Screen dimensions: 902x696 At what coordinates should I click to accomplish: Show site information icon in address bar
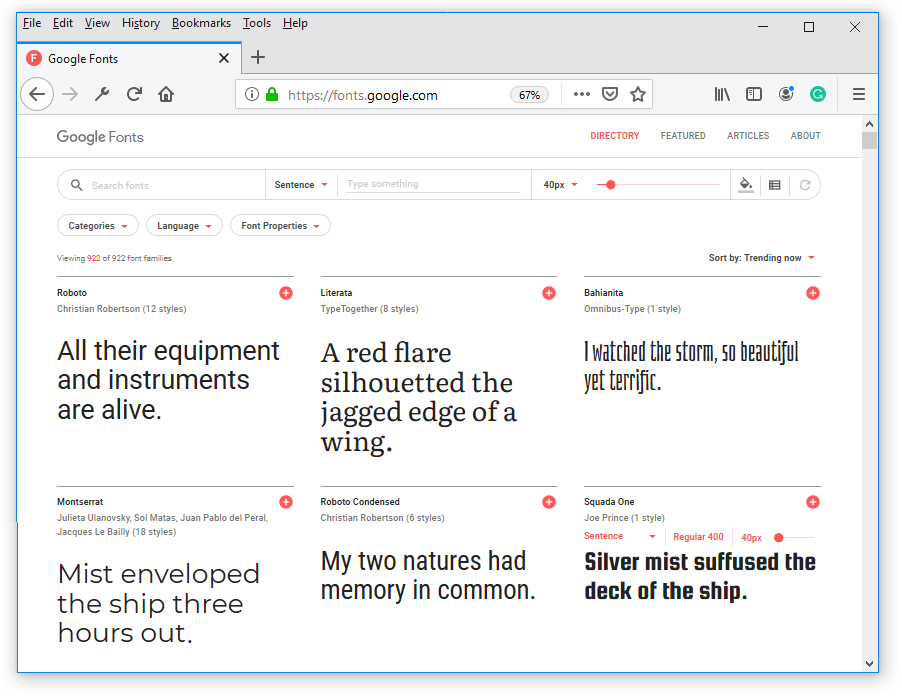coord(252,94)
